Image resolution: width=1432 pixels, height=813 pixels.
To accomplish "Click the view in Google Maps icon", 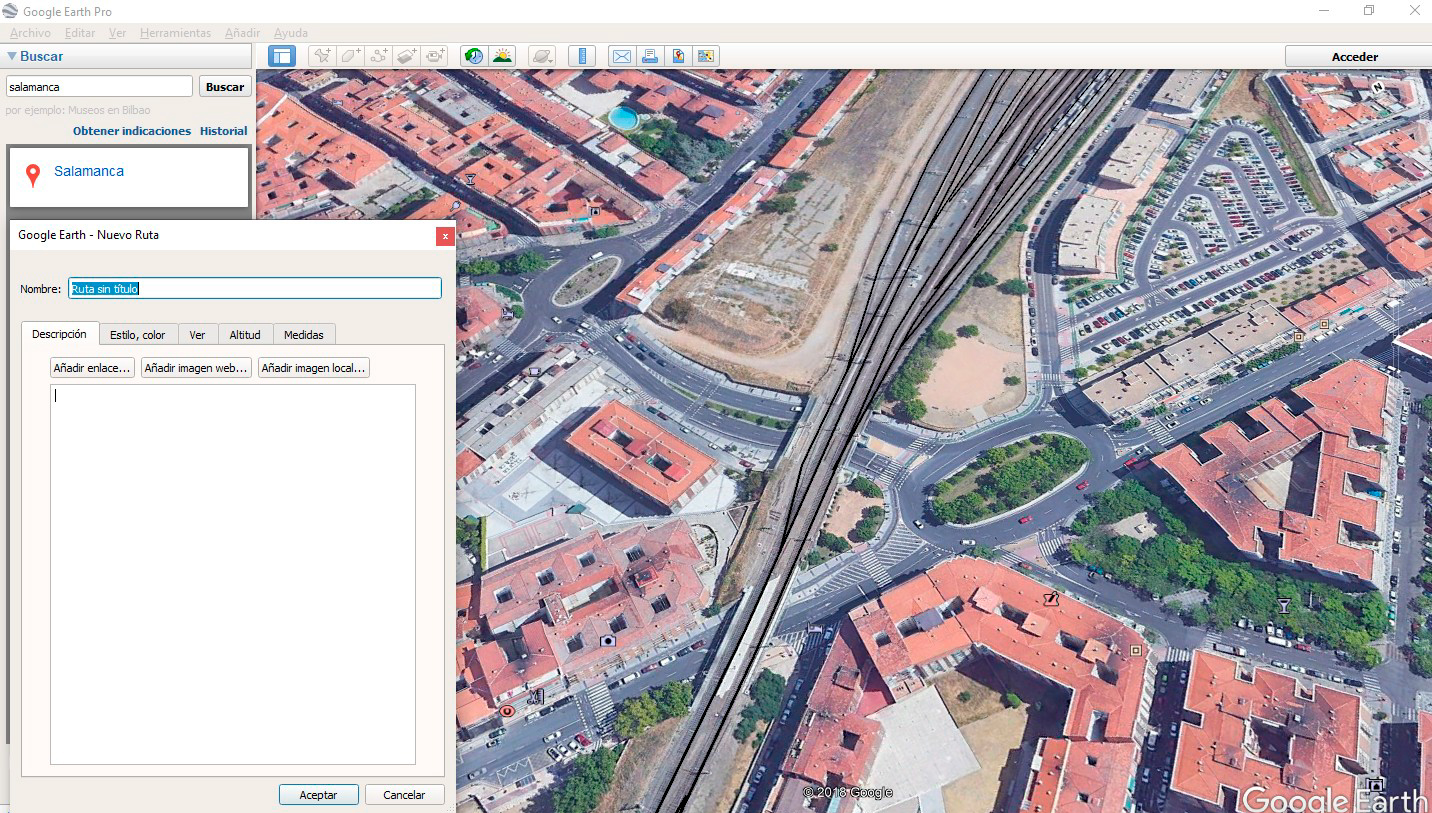I will (706, 56).
